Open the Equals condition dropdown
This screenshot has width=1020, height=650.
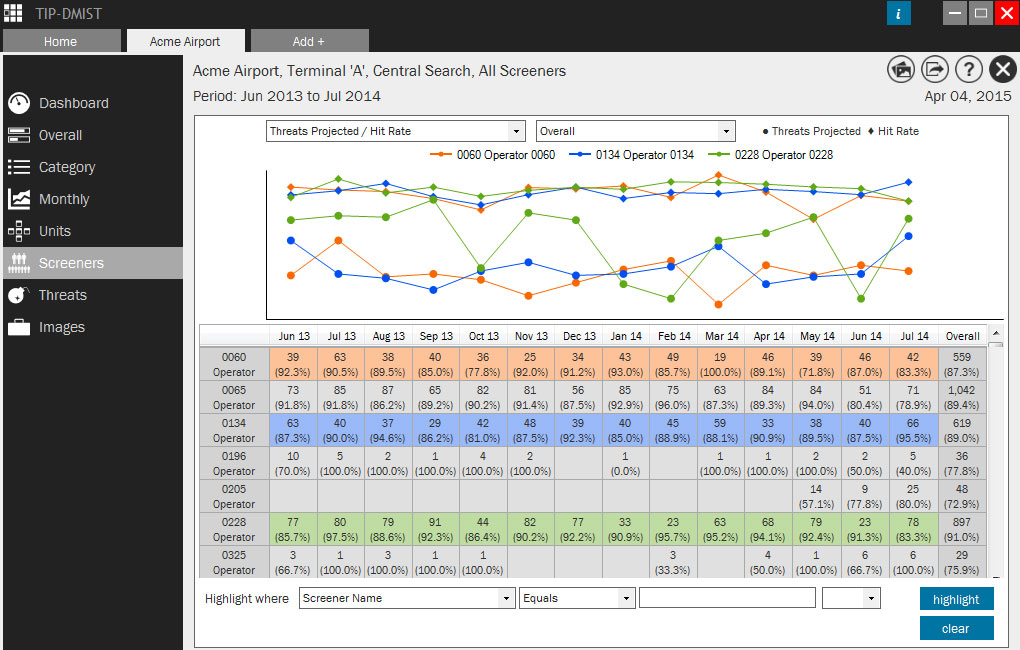pyautogui.click(x=576, y=597)
